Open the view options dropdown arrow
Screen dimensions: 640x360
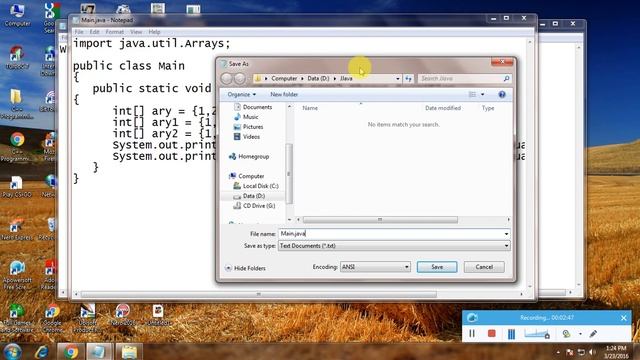(x=482, y=94)
